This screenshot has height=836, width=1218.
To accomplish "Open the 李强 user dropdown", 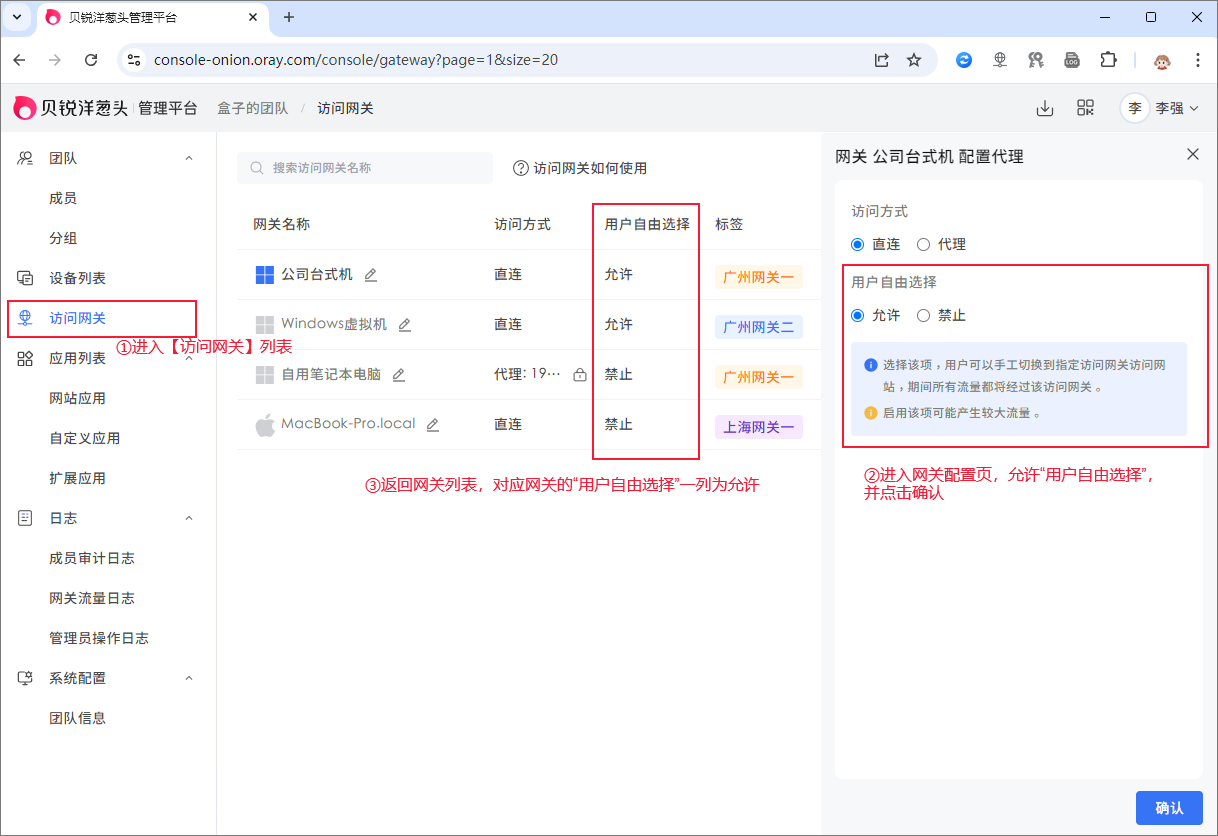I will (x=1161, y=108).
